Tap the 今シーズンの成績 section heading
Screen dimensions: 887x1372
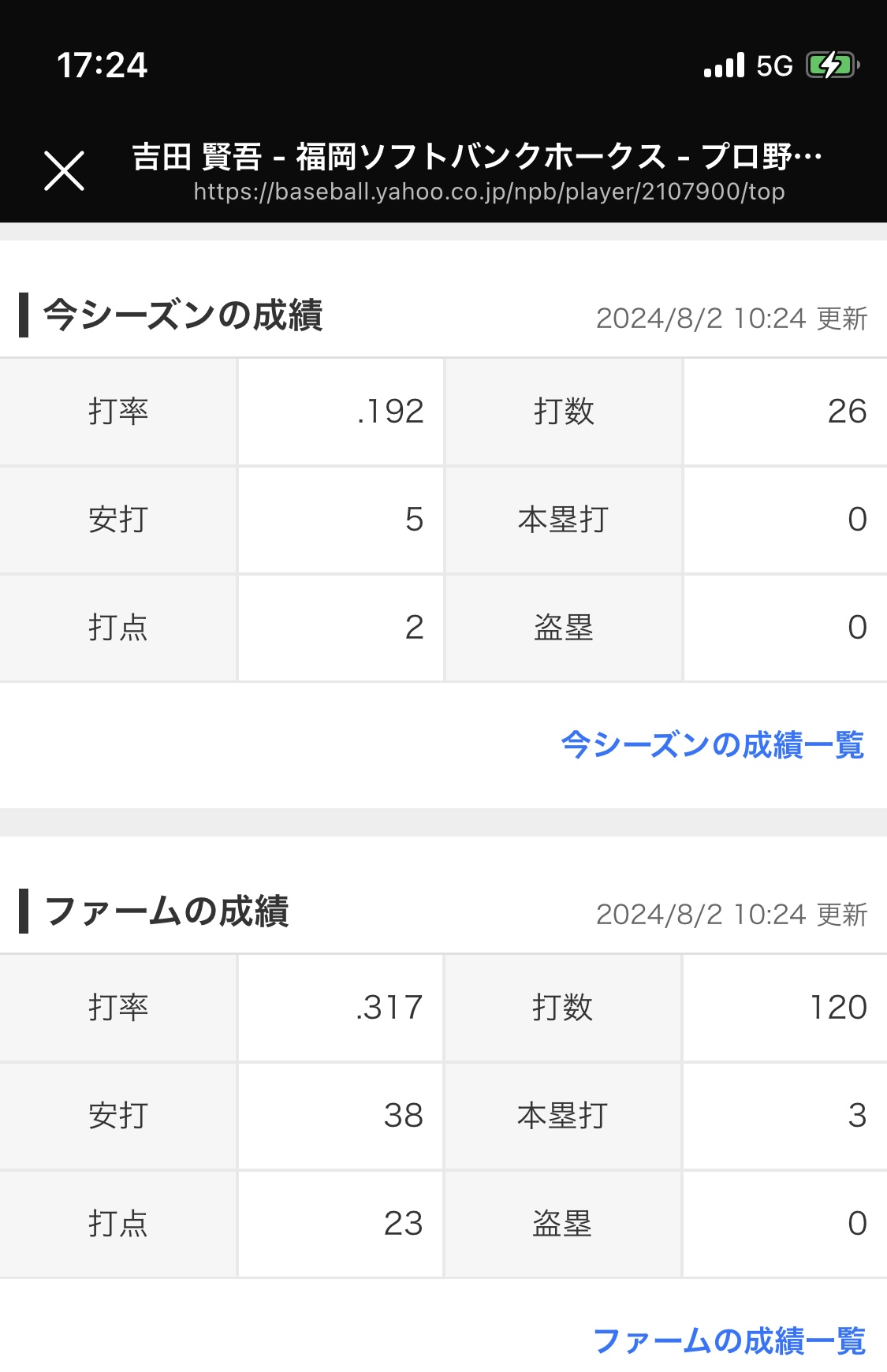point(183,315)
